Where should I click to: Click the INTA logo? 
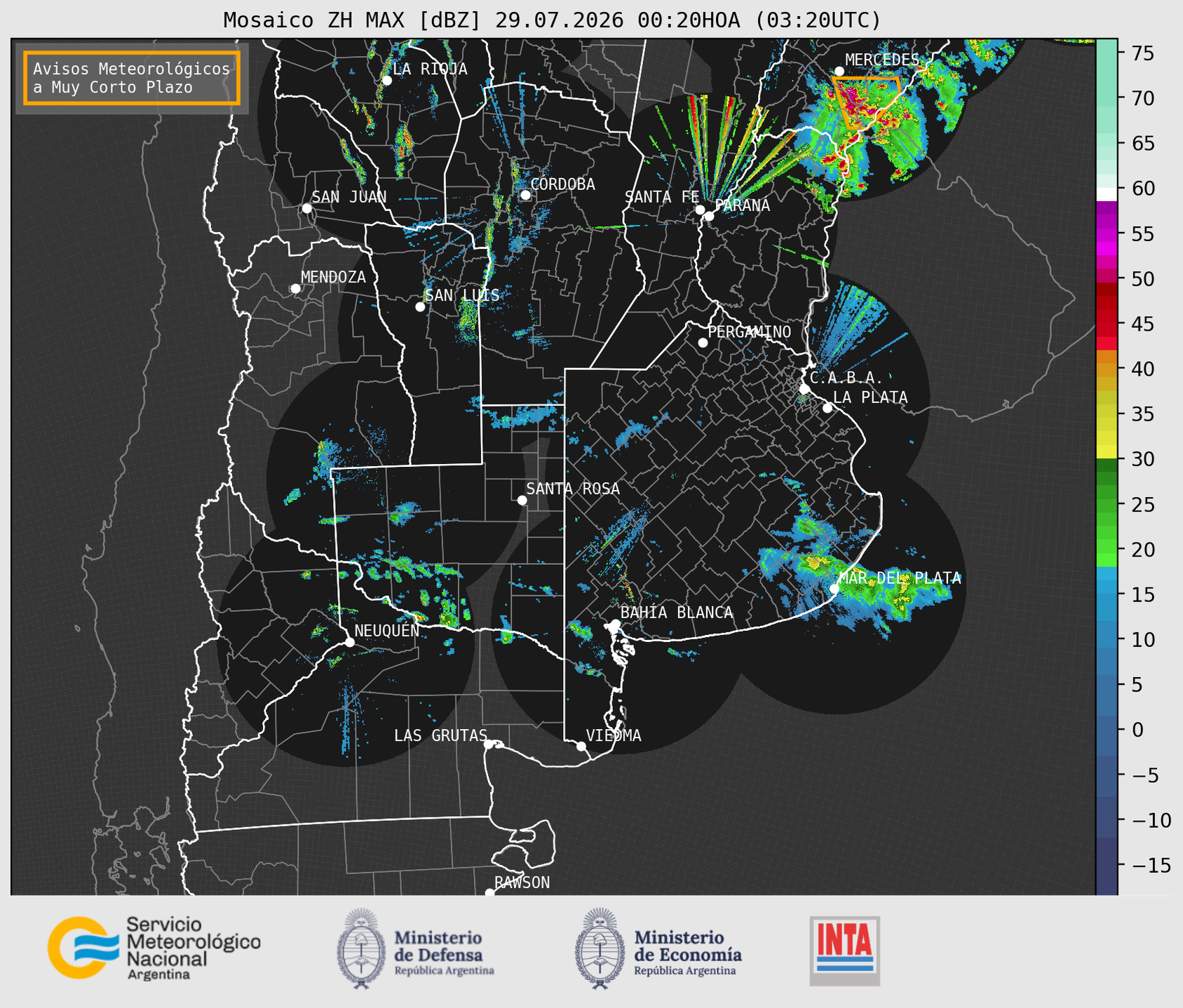[844, 951]
